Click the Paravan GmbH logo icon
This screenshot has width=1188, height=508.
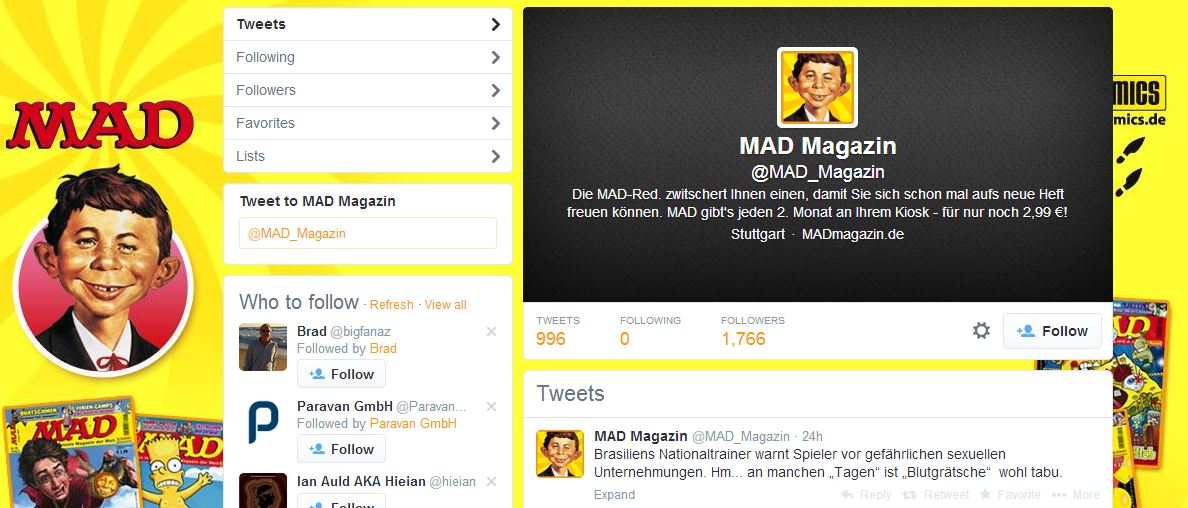(x=263, y=422)
